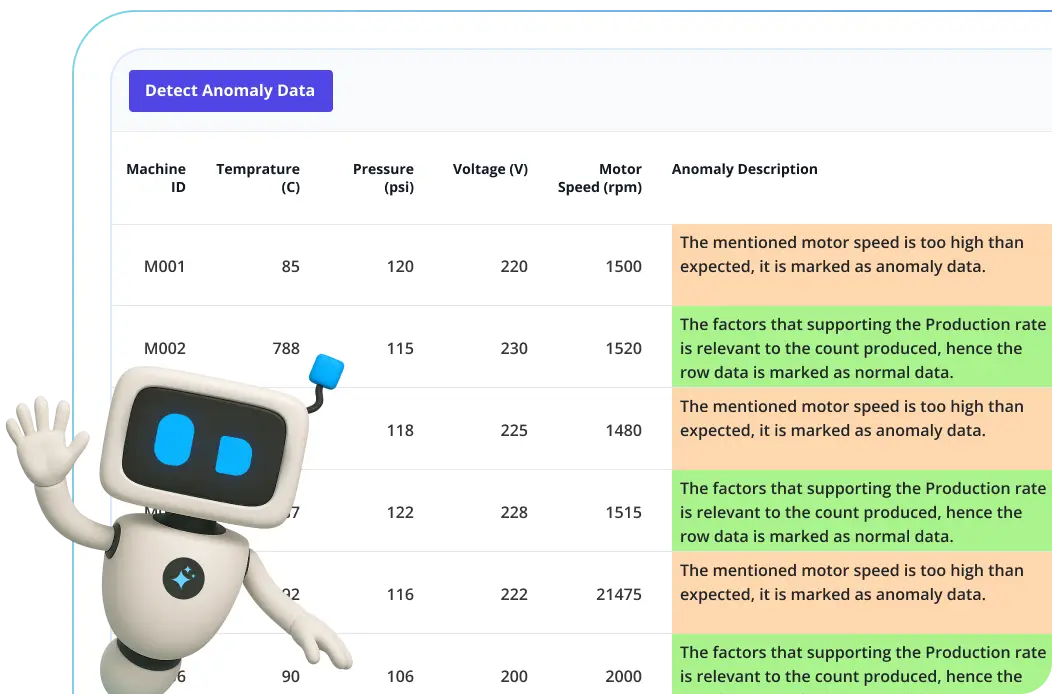Image resolution: width=1052 pixels, height=694 pixels.
Task: Click the Anomaly Description column header
Action: (x=744, y=169)
